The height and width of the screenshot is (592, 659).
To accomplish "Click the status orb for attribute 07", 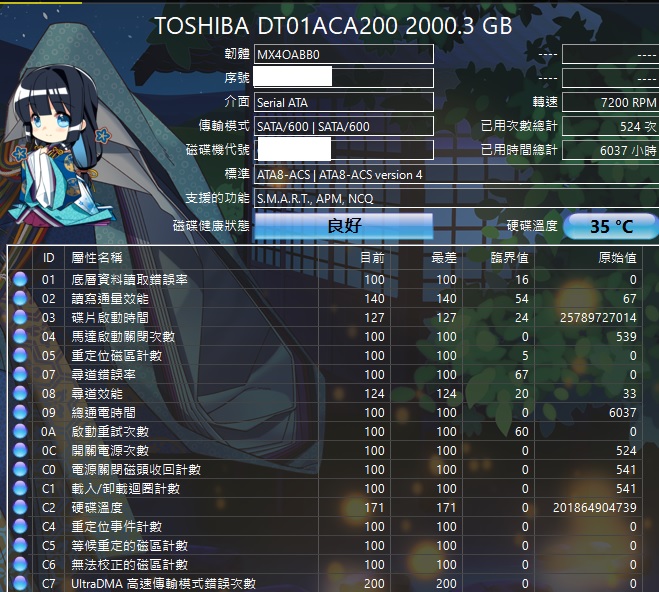I will [x=20, y=374].
